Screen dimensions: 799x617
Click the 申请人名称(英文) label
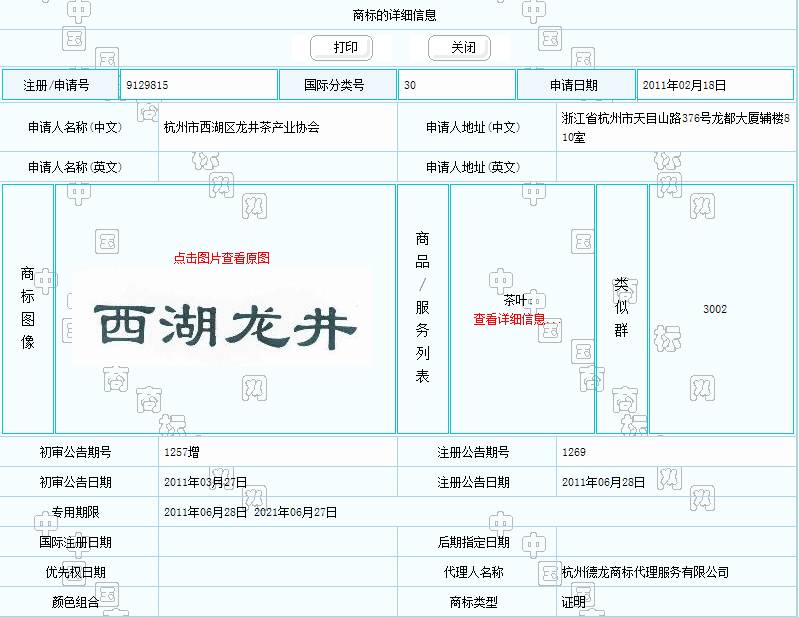[x=75, y=167]
